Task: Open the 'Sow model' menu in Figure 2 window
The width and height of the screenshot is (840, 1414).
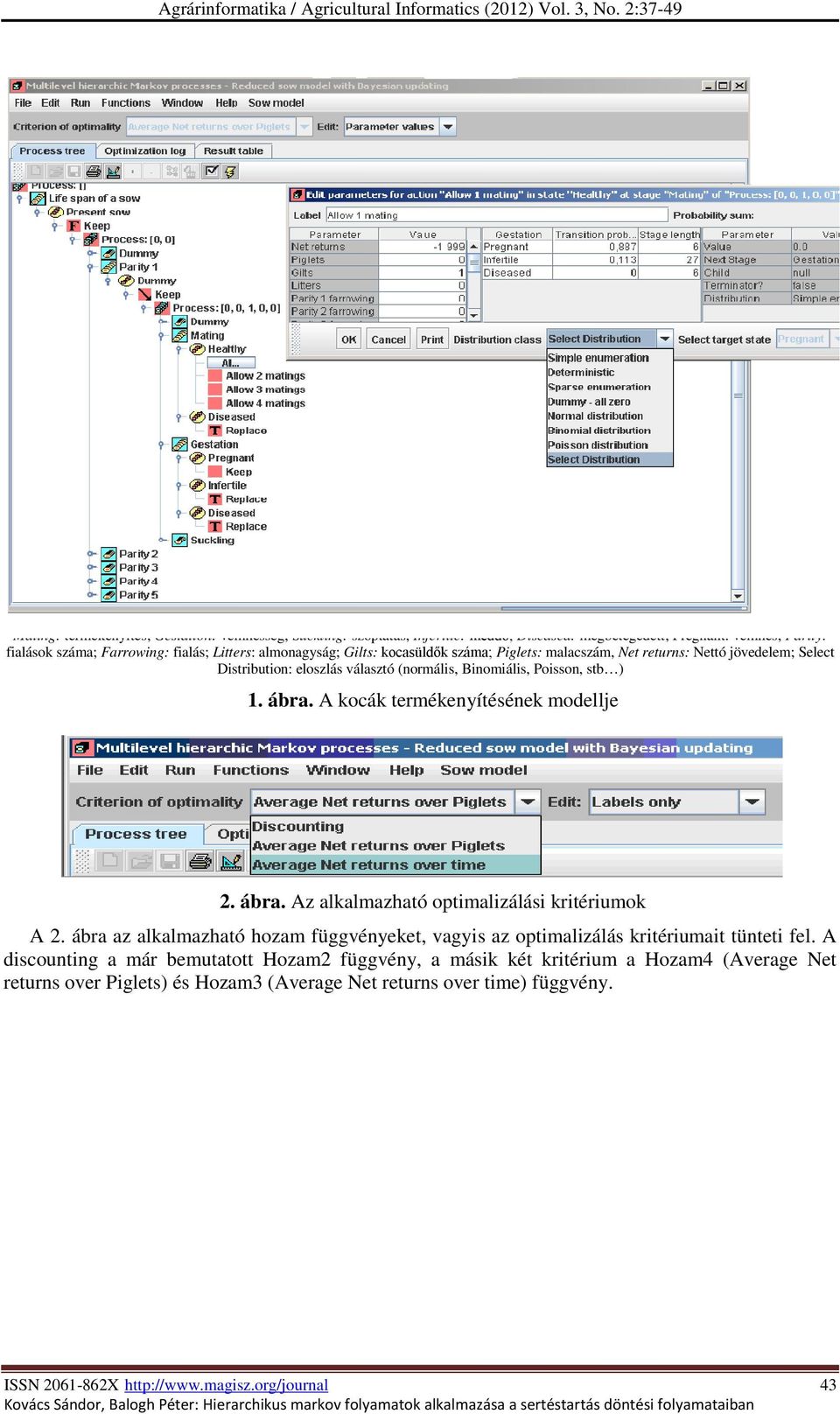Action: coord(484,770)
